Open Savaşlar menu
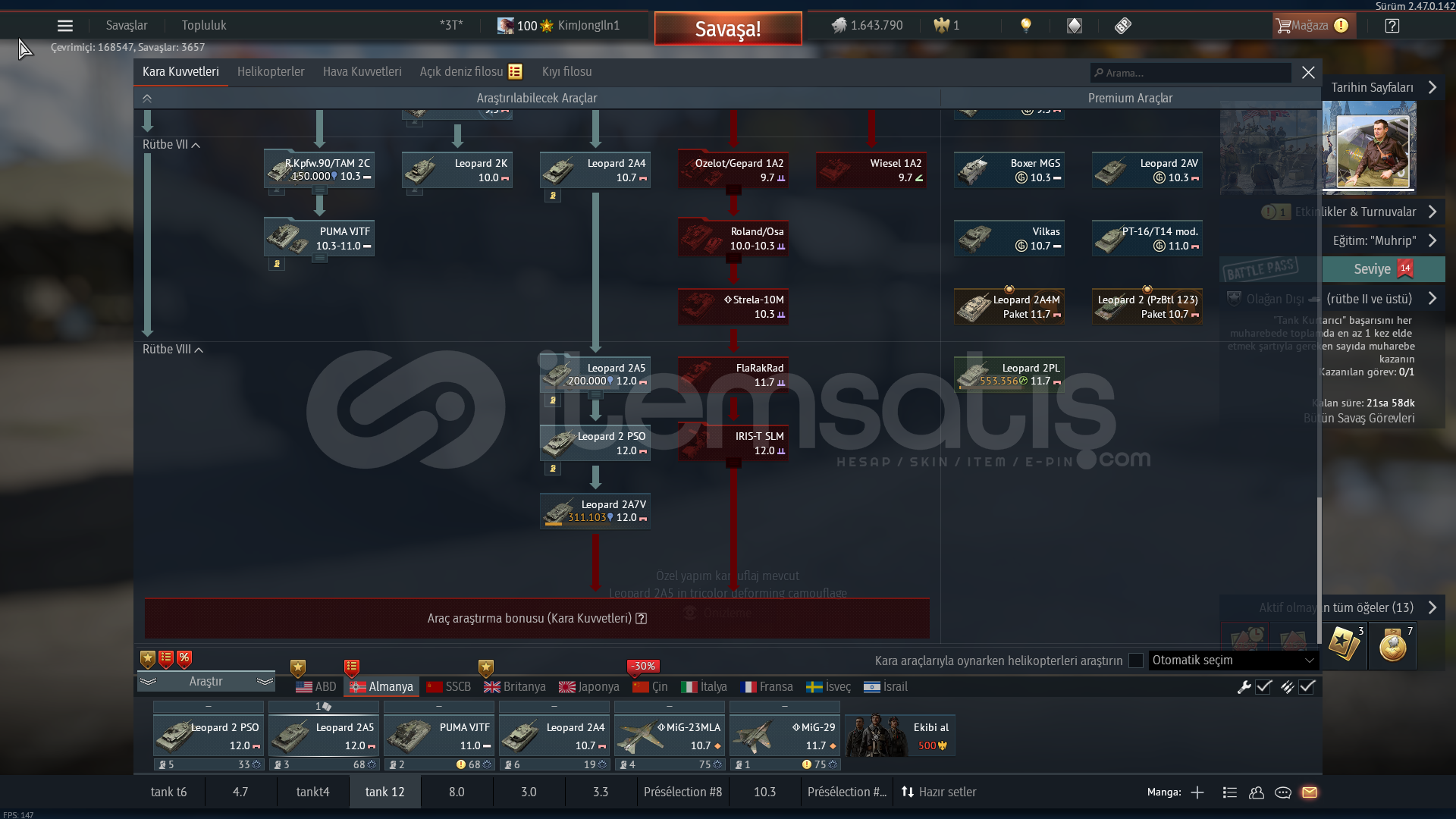The width and height of the screenshot is (1456, 819). [x=127, y=25]
